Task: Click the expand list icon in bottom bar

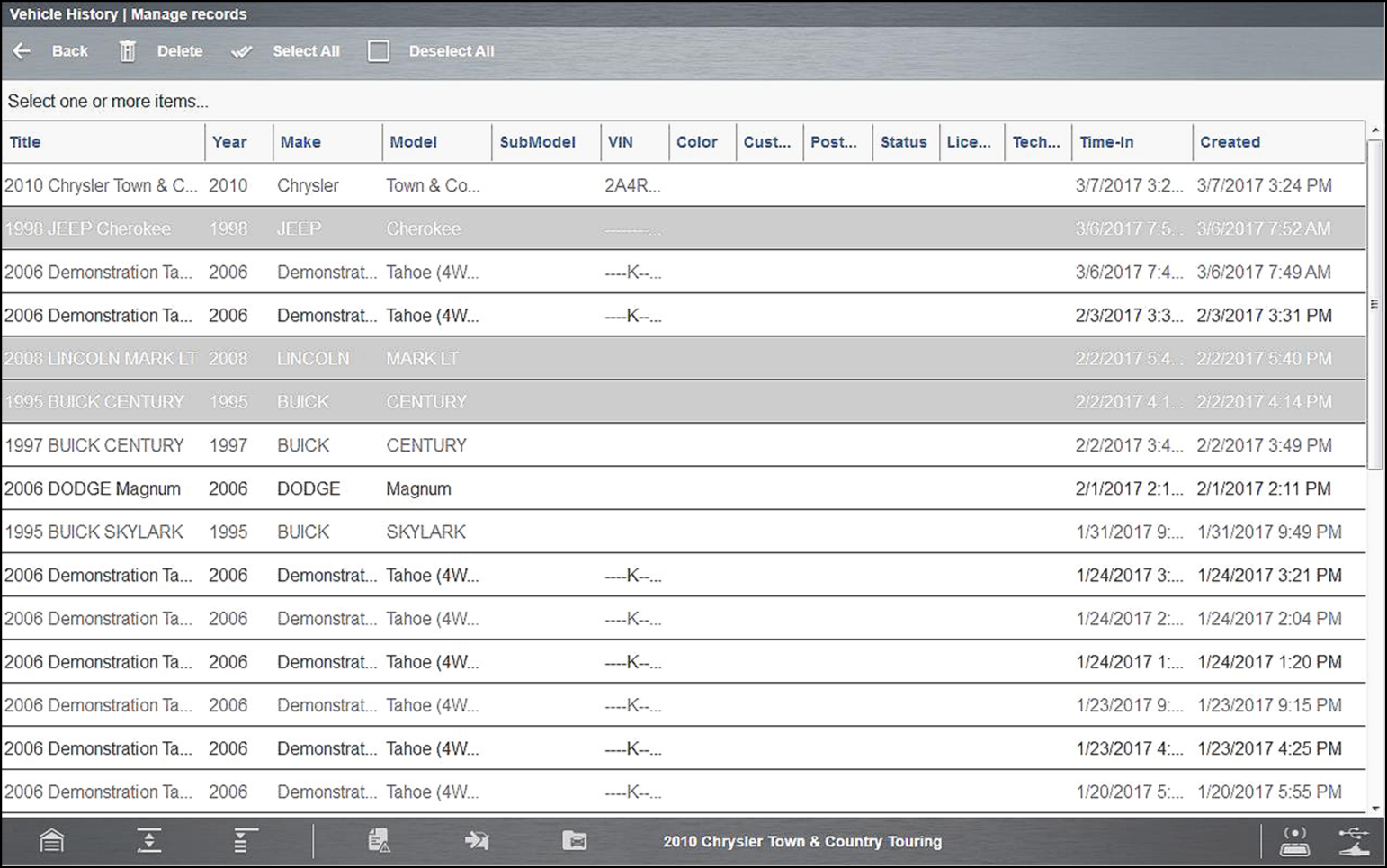Action: (245, 841)
